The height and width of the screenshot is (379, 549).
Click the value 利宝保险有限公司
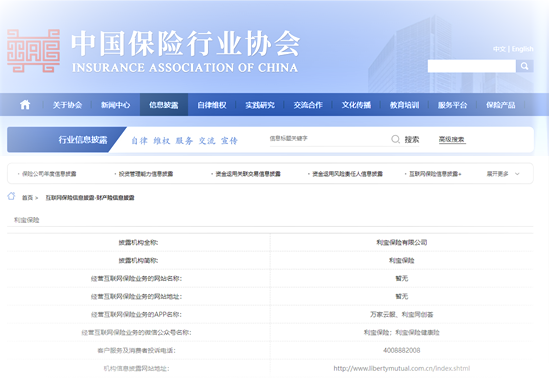pyautogui.click(x=402, y=242)
